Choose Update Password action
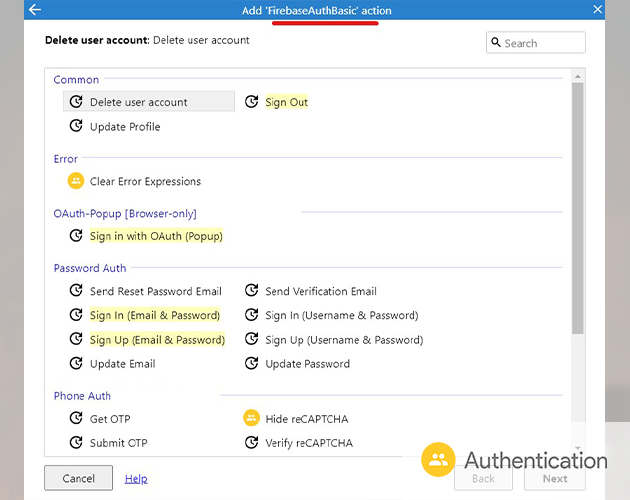This screenshot has width=630, height=500. pyautogui.click(x=307, y=364)
